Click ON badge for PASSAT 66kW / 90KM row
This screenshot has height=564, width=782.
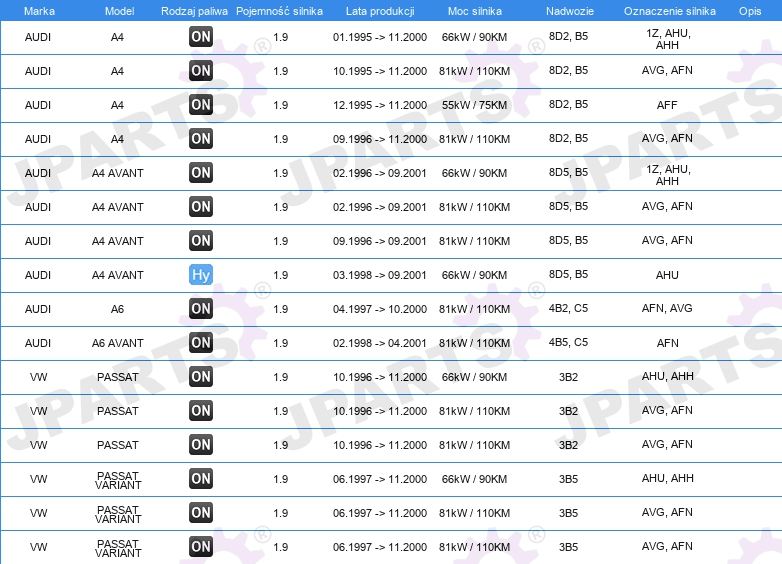200,376
